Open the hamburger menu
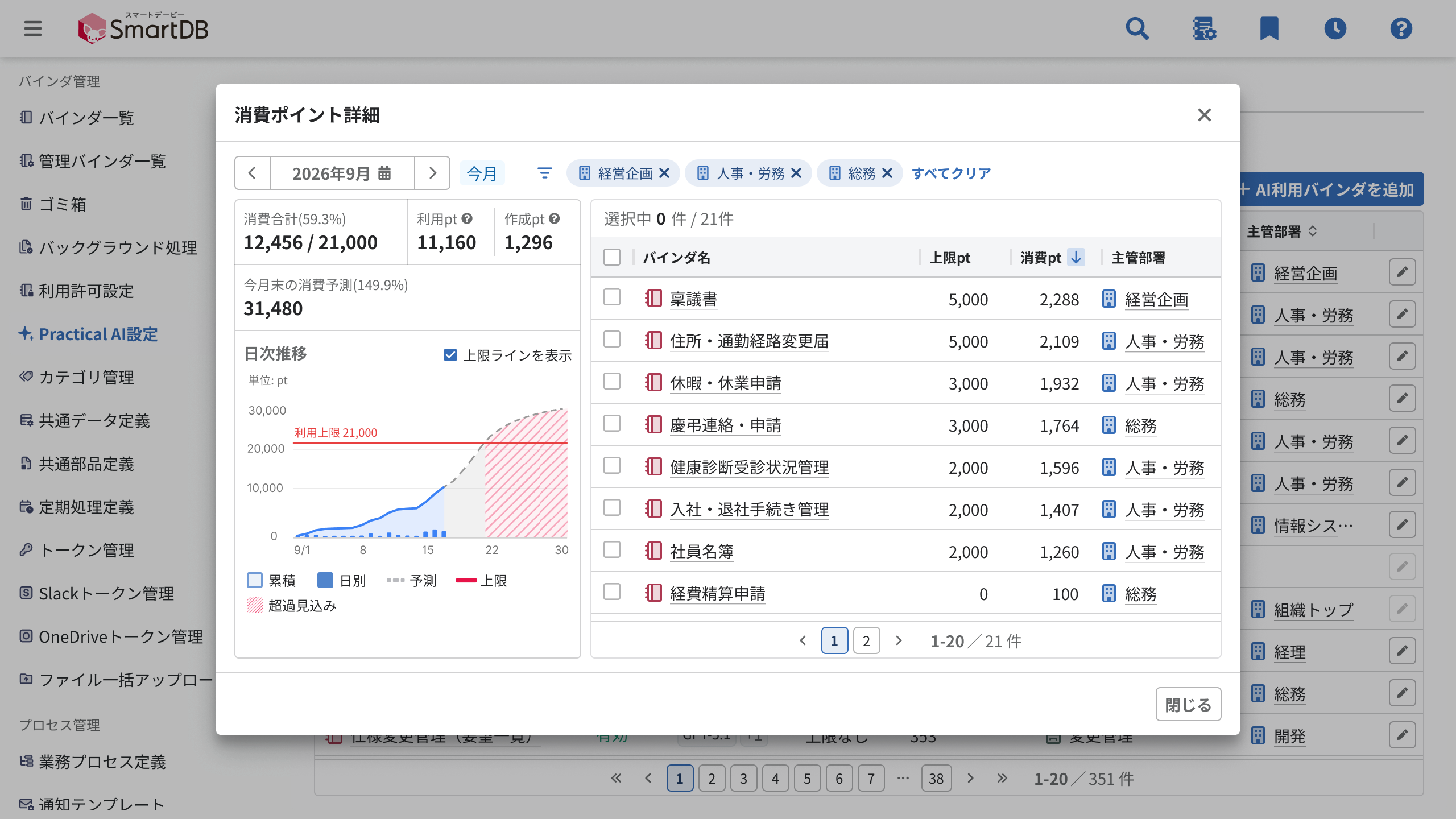This screenshot has height=819, width=1456. [x=33, y=28]
